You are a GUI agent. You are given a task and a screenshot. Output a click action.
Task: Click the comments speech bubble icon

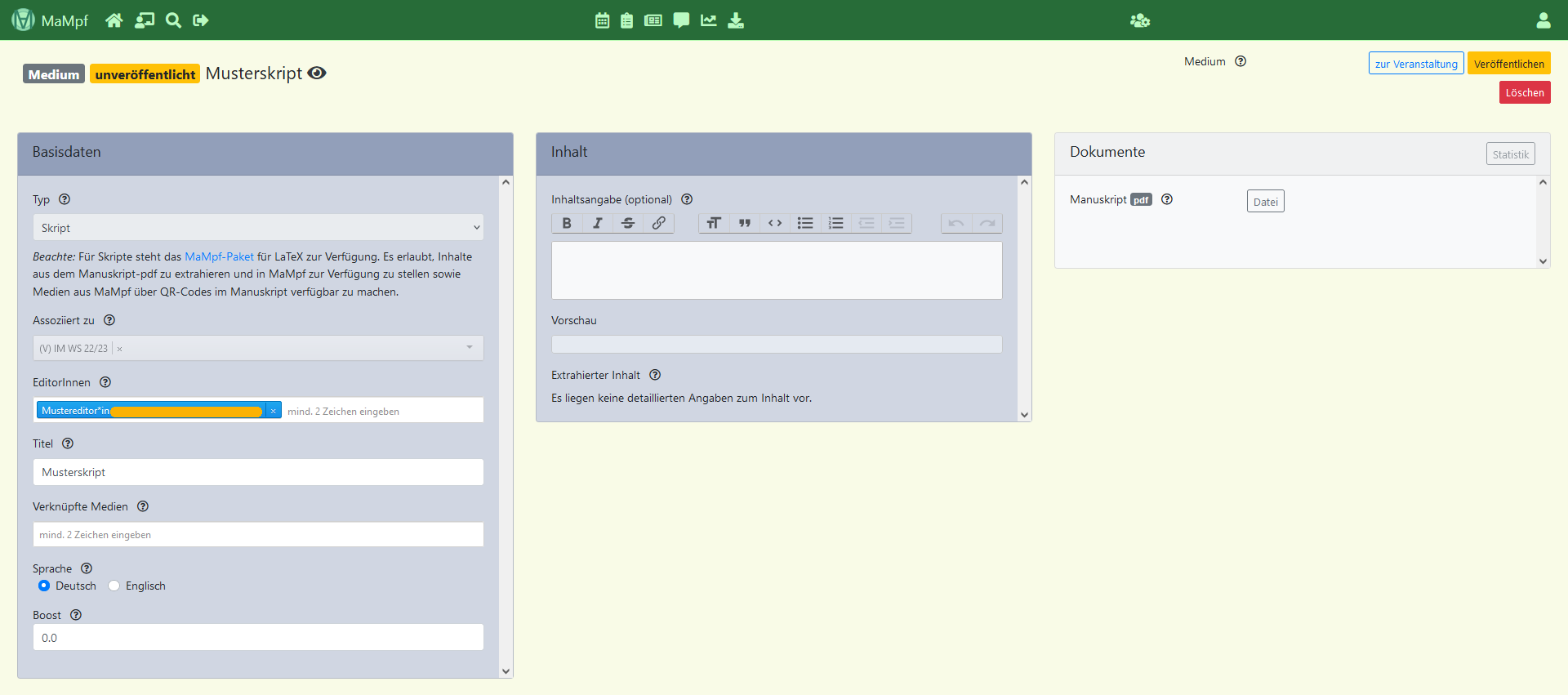pyautogui.click(x=681, y=20)
